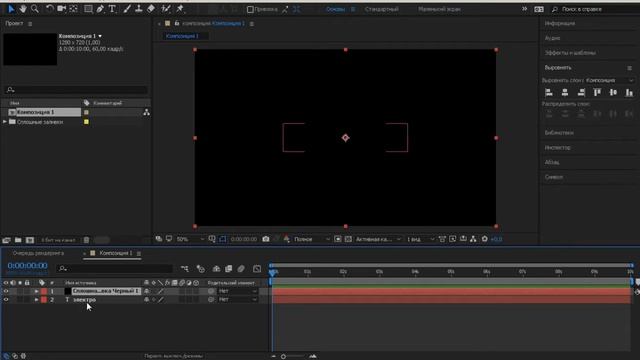Create a new composition from Project panel bottom
Screen dimensions: 640x360
tap(30, 240)
